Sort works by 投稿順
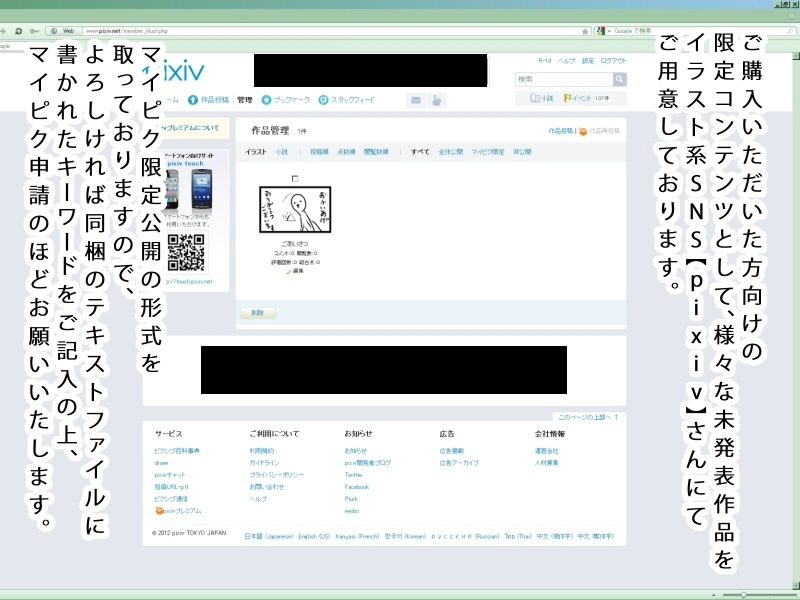800x600 pixels. pos(319,152)
